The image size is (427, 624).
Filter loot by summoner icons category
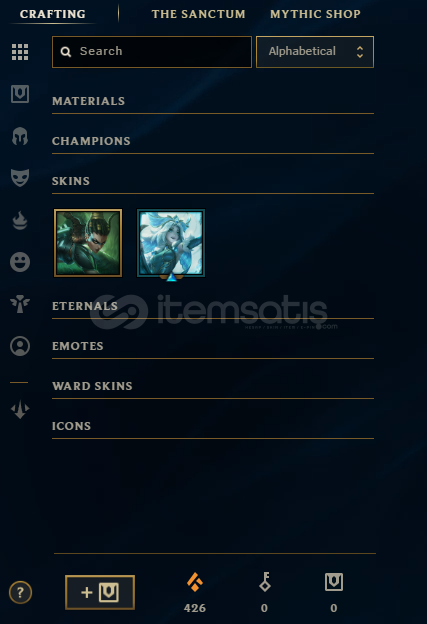click(x=20, y=346)
